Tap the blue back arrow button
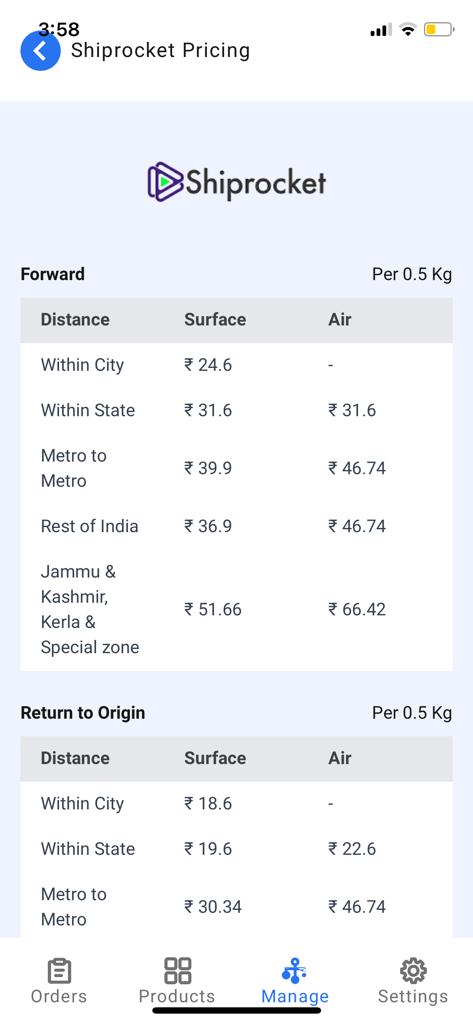Screen dimensions: 473x1024 [41, 51]
